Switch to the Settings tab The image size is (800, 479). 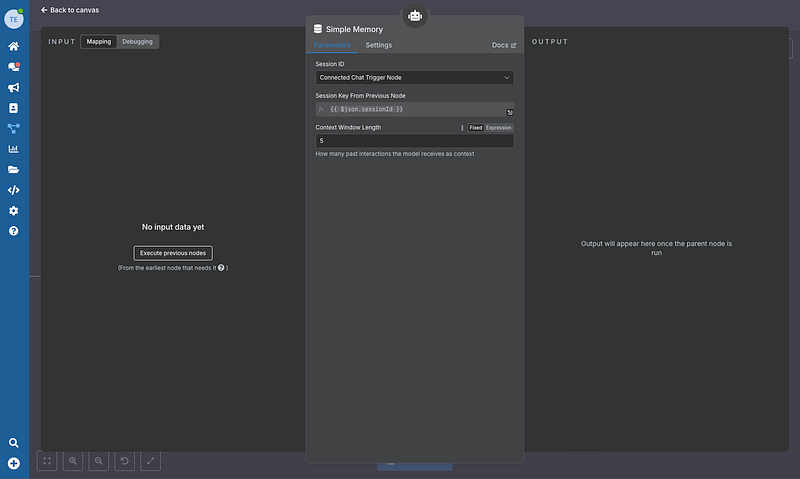click(379, 45)
